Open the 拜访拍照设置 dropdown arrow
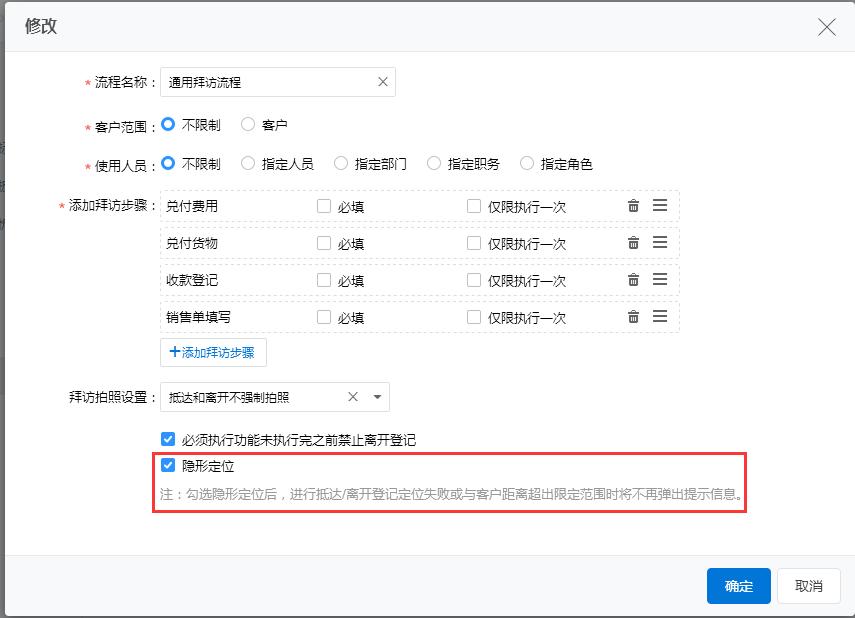Image resolution: width=855 pixels, height=618 pixels. (377, 397)
